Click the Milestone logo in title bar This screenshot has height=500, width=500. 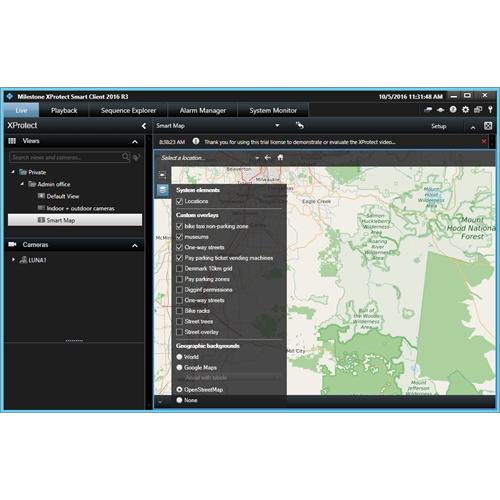point(10,96)
